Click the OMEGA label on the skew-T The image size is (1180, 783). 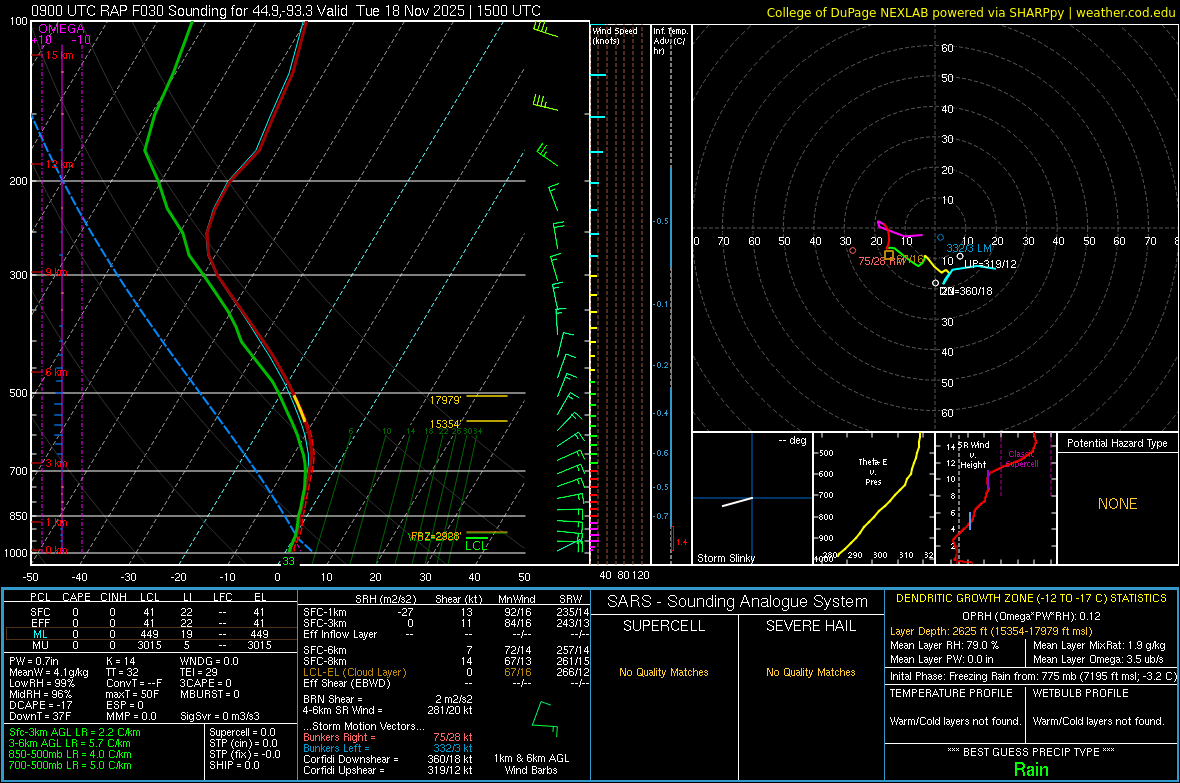click(x=62, y=29)
